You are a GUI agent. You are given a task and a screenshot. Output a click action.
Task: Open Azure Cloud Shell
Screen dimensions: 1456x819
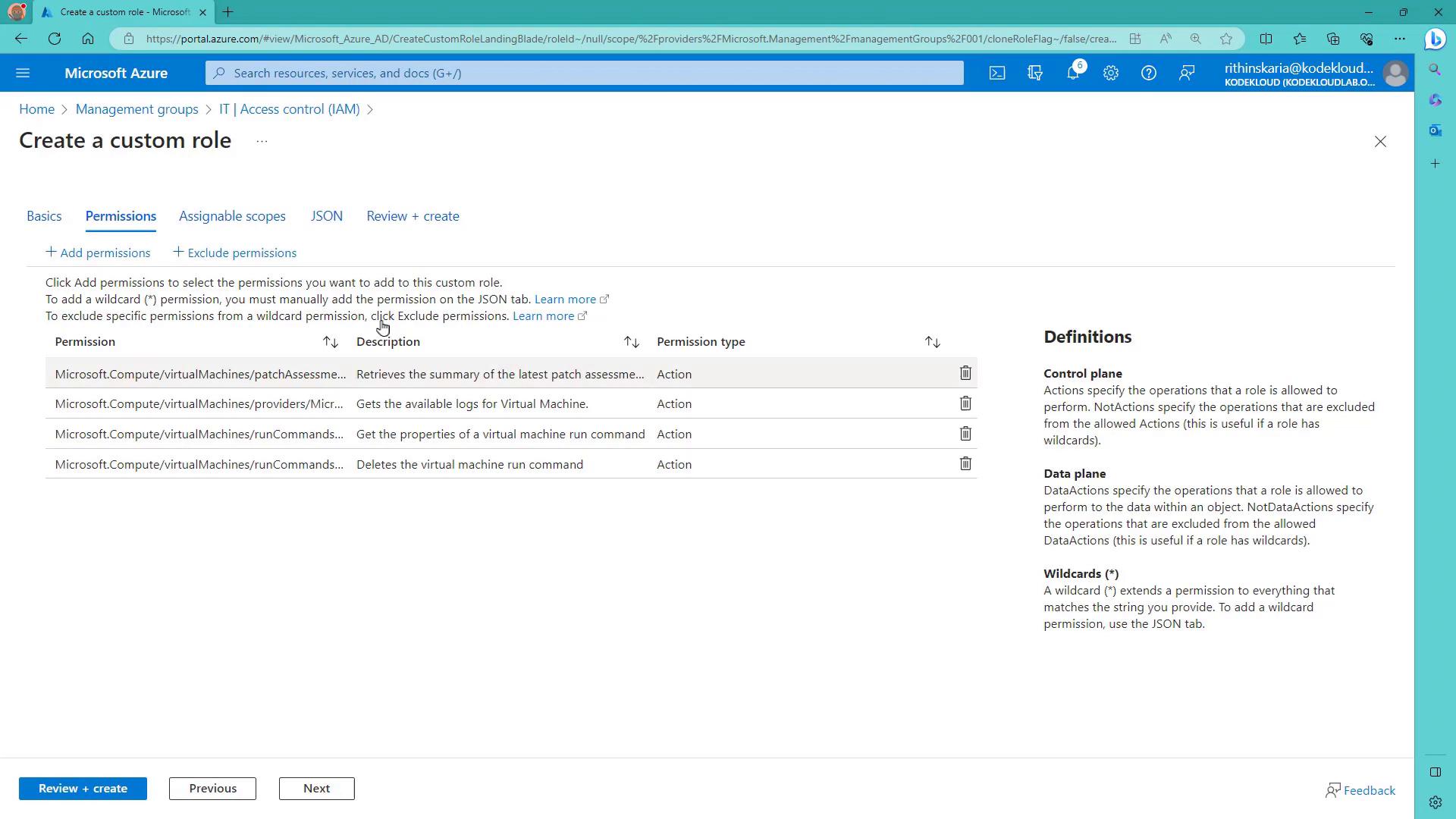pos(997,73)
